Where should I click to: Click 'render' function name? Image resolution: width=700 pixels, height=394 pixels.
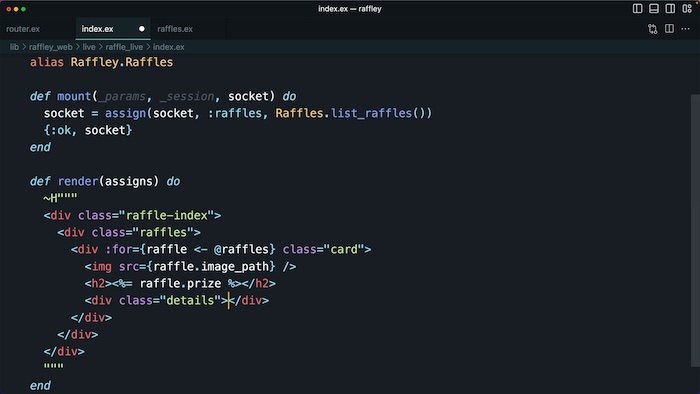click(78, 181)
